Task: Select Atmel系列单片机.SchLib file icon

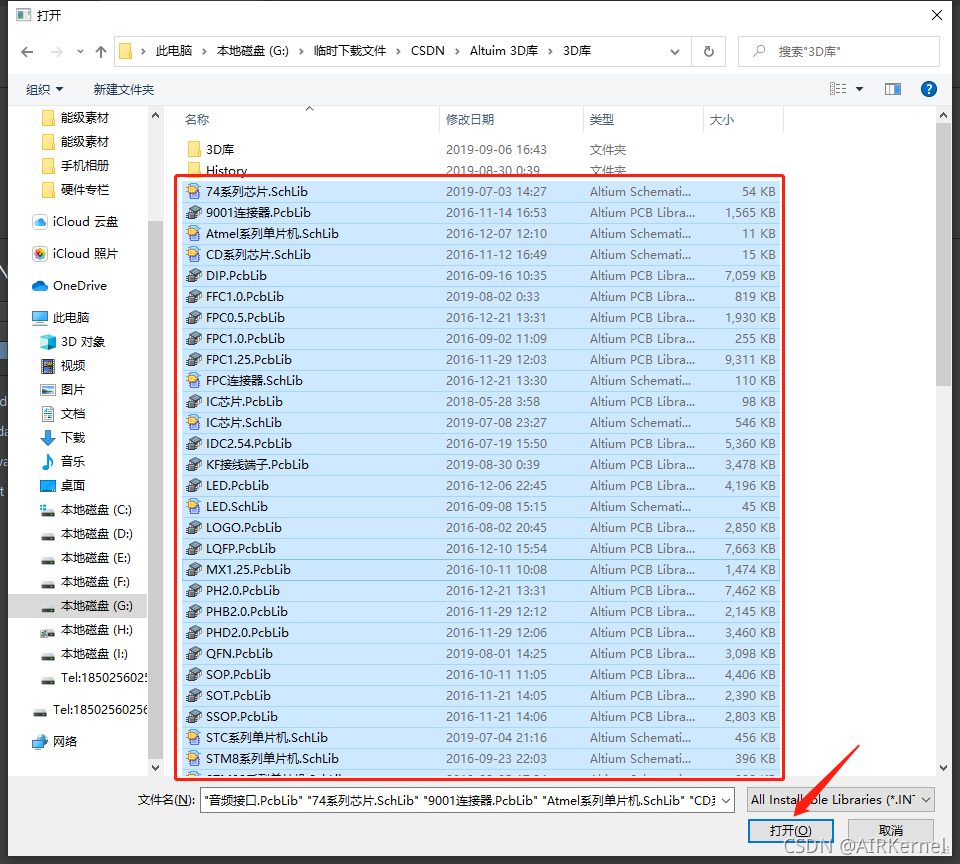Action: [x=193, y=233]
